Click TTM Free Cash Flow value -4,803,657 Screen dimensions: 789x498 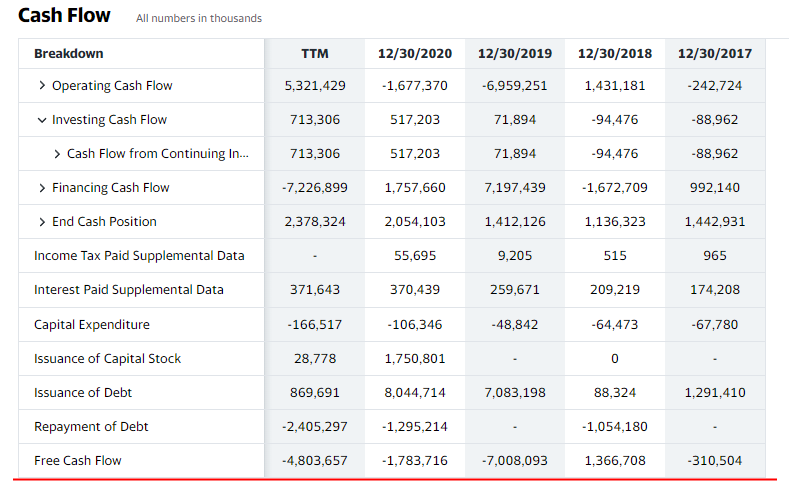pyautogui.click(x=315, y=460)
